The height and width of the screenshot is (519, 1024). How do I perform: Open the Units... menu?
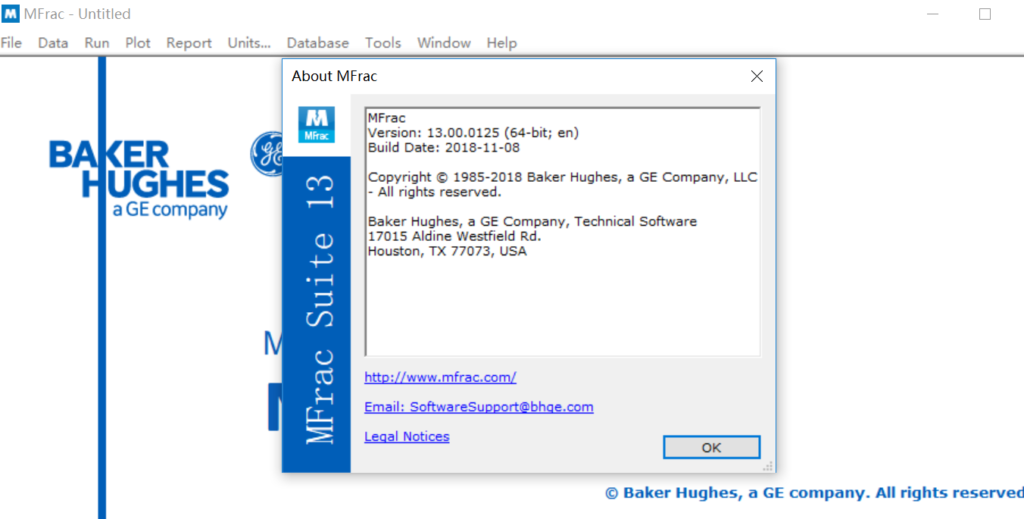249,43
